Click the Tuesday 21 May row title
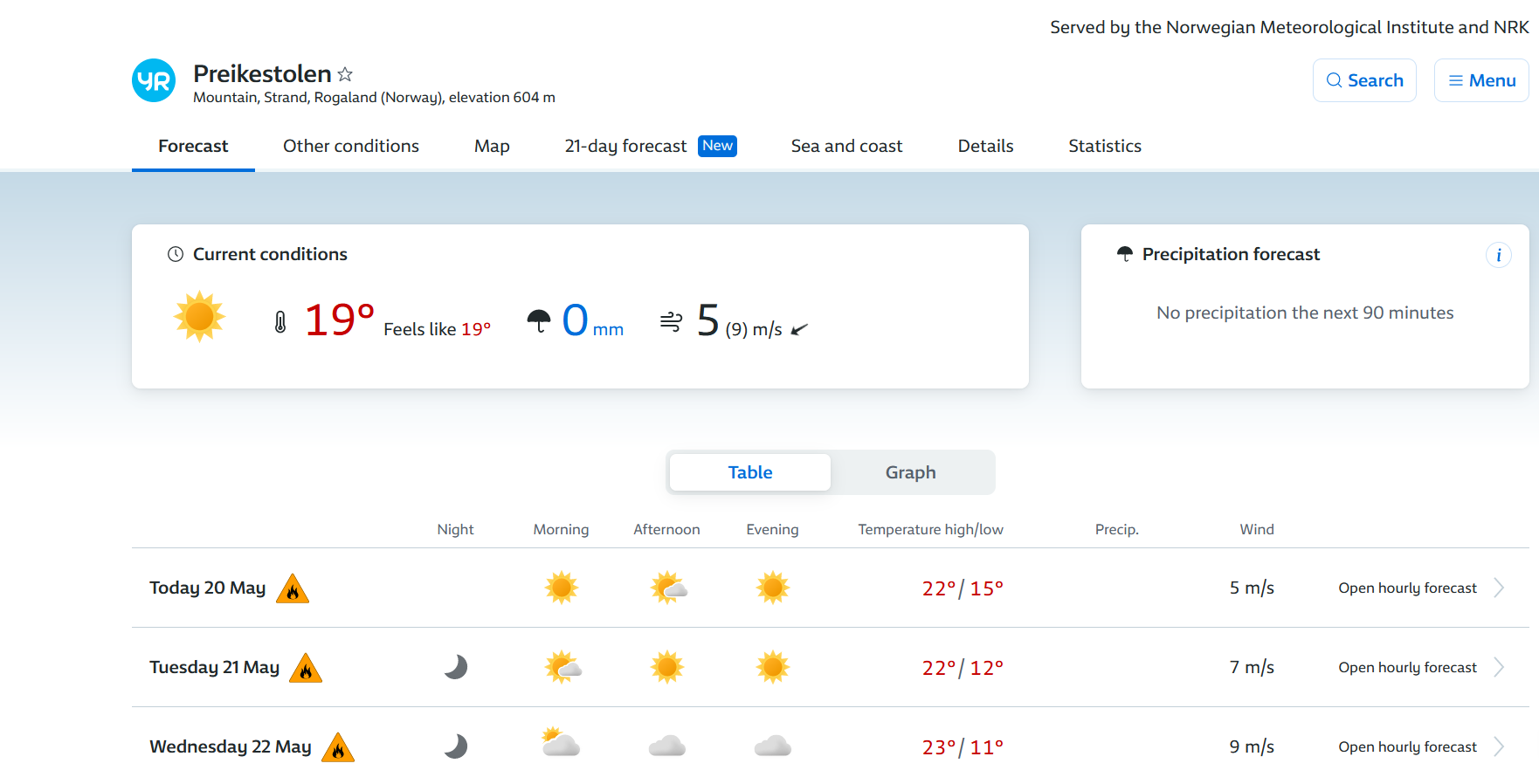This screenshot has width=1539, height=784. (214, 667)
